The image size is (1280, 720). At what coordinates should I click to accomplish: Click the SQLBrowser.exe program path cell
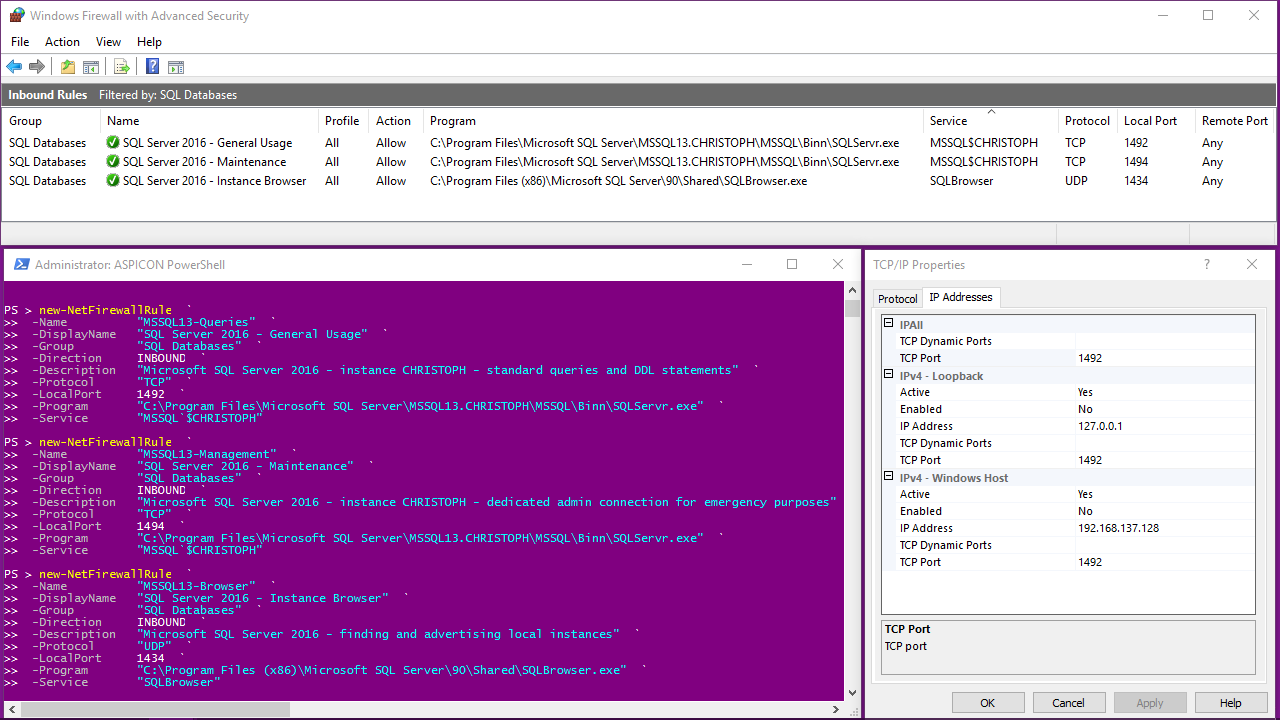pos(618,181)
